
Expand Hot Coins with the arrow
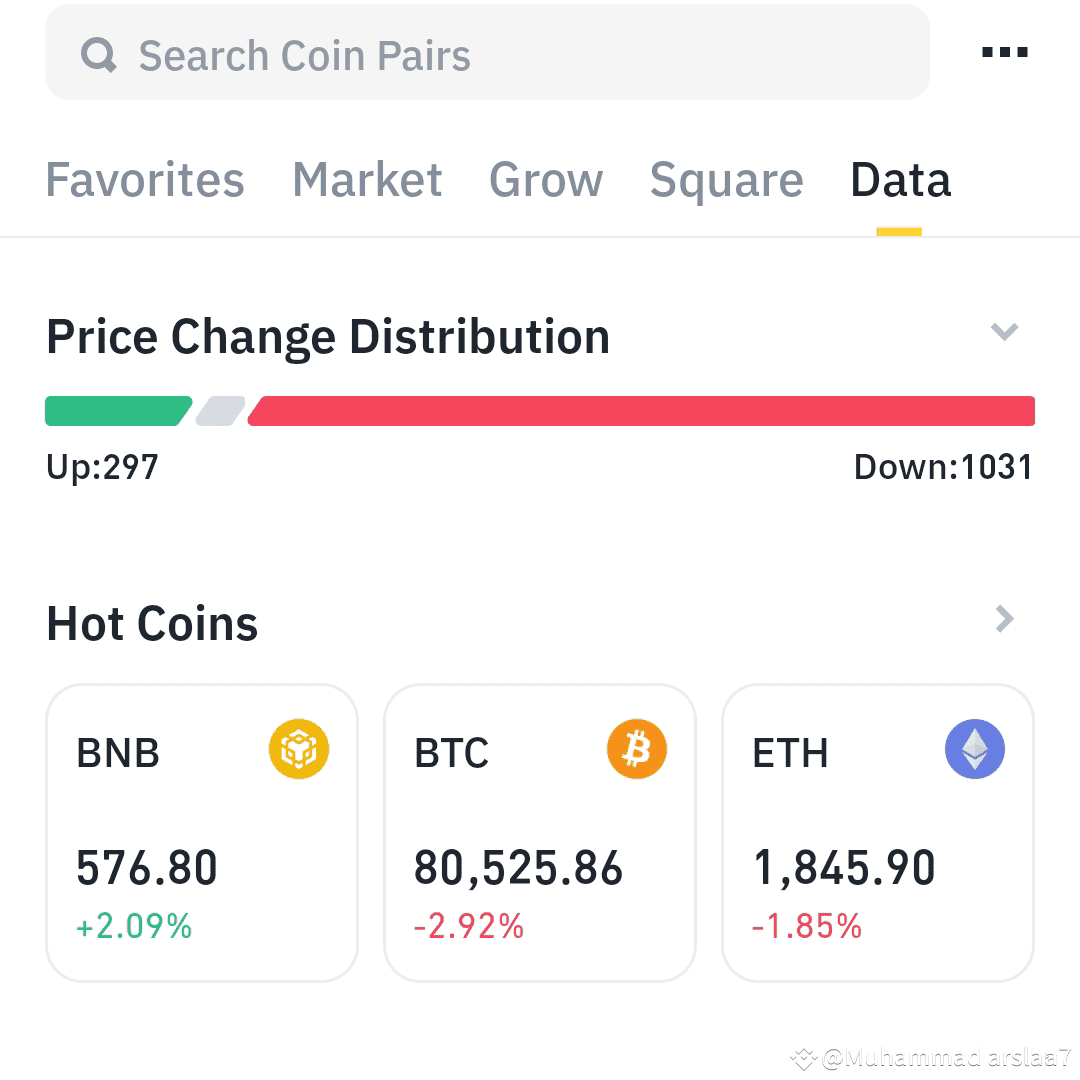(1005, 619)
